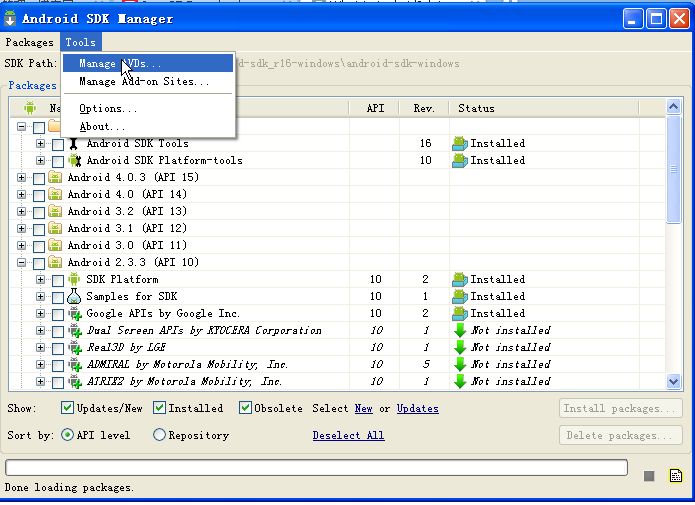
Task: Click the Not installed arrow for Dual Screen APIs
Action: [x=460, y=331]
